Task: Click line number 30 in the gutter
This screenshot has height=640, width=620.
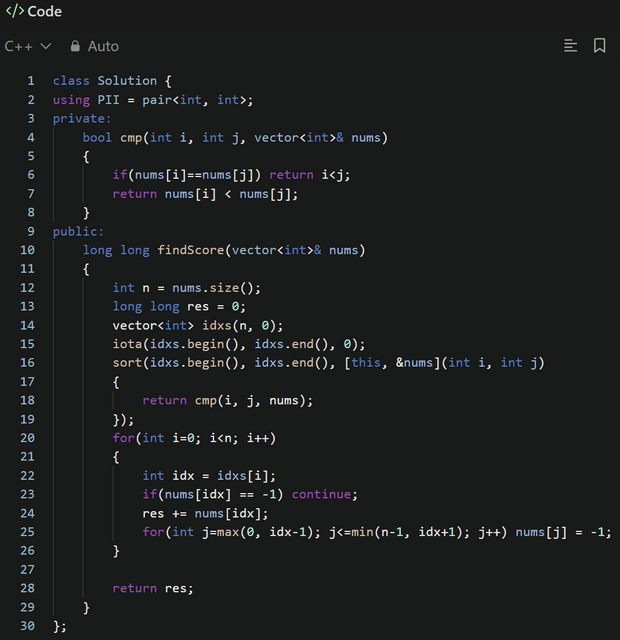Action: (x=27, y=626)
